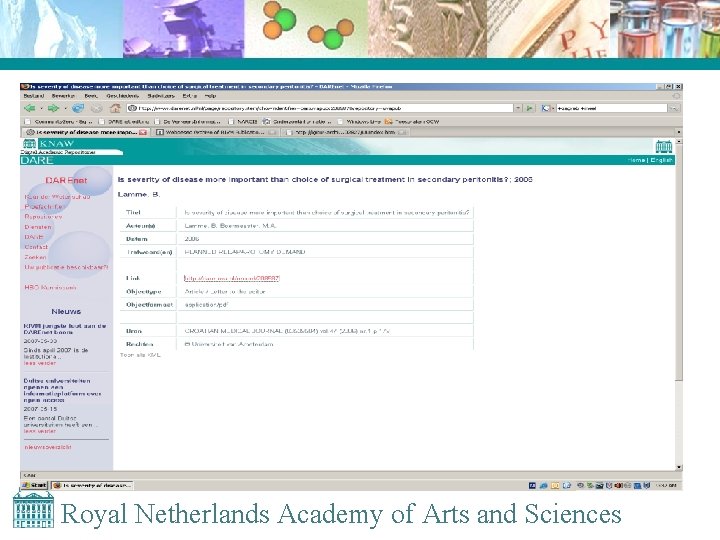The height and width of the screenshot is (540, 720).
Task: Click the search magnifier button at toolbar end
Action: pos(674,108)
